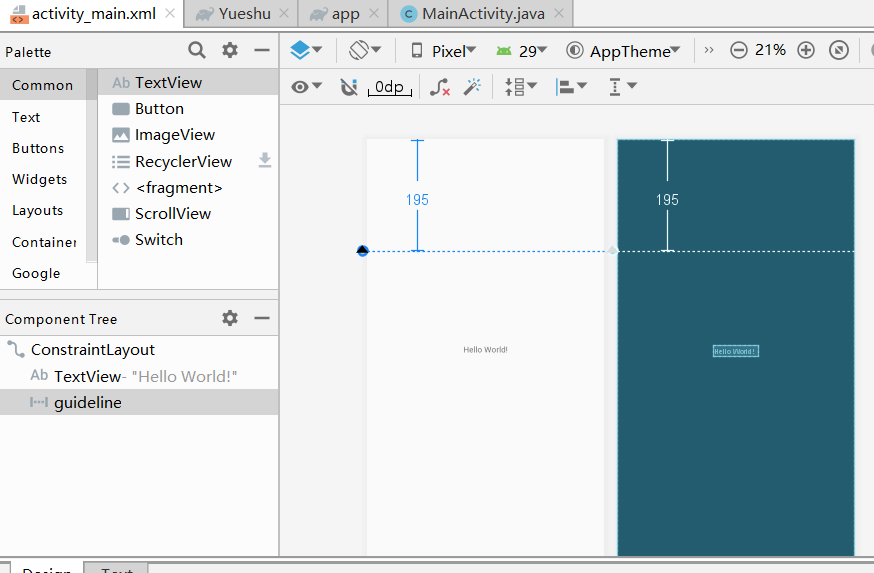
Task: Pick ImageView from palette
Action: (188, 135)
